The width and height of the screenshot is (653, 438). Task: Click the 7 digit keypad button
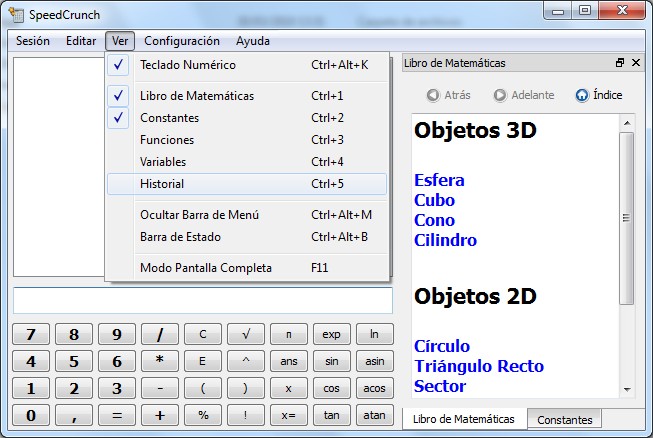(x=31, y=334)
